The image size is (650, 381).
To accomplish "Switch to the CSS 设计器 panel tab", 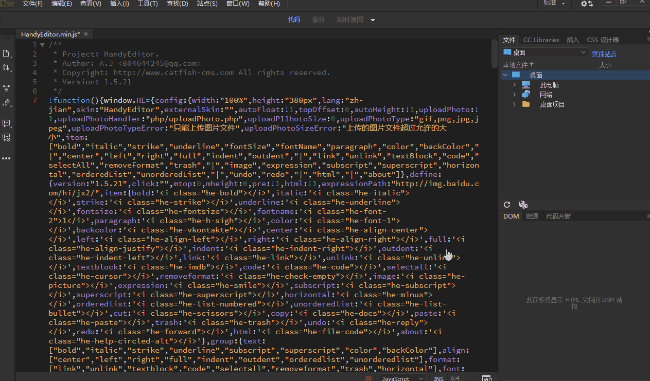I will tap(603, 40).
